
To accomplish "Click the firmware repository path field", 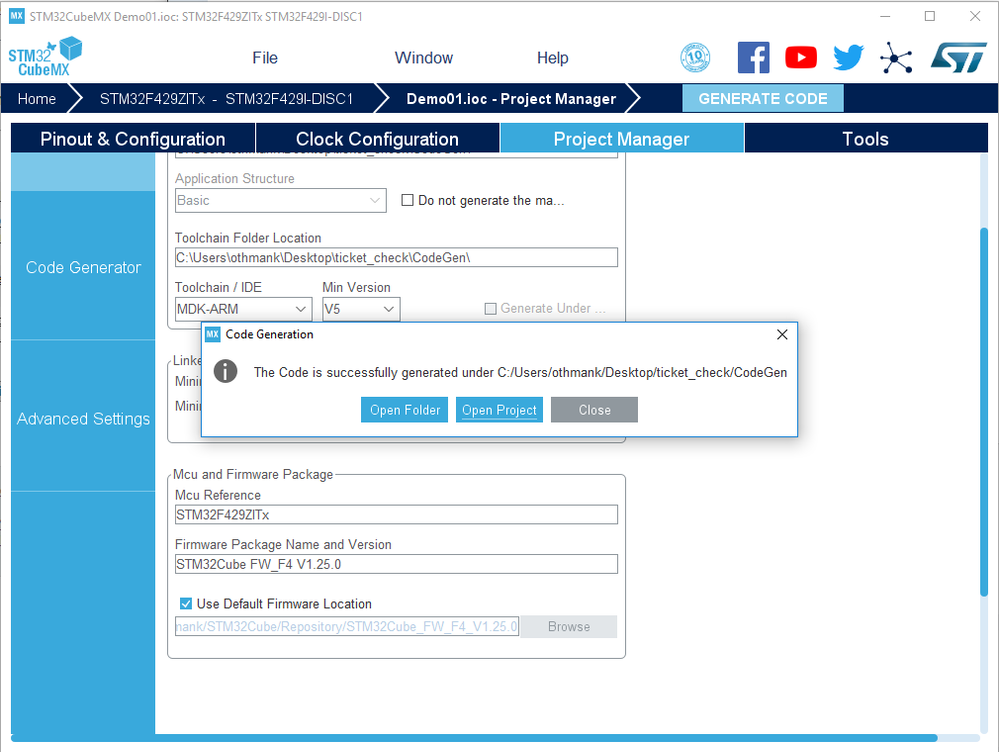I will point(347,626).
